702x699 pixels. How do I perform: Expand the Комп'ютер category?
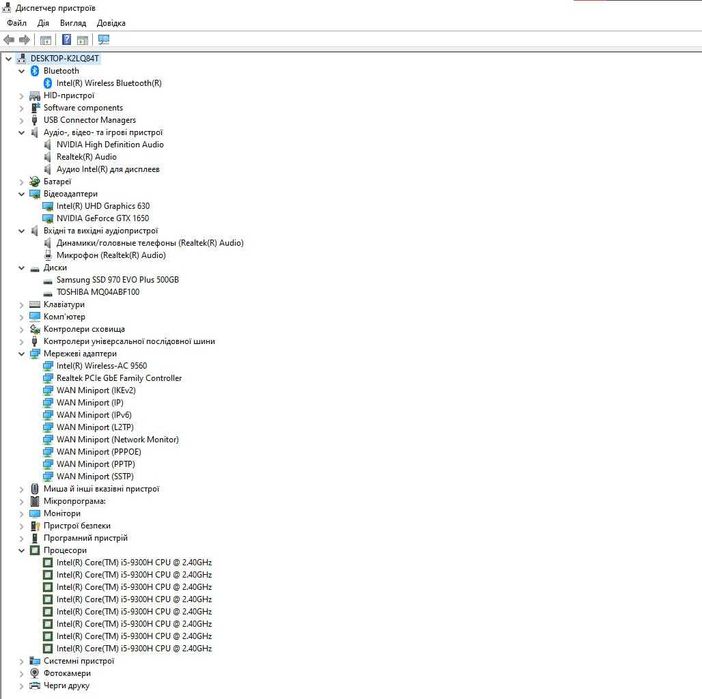click(21, 317)
